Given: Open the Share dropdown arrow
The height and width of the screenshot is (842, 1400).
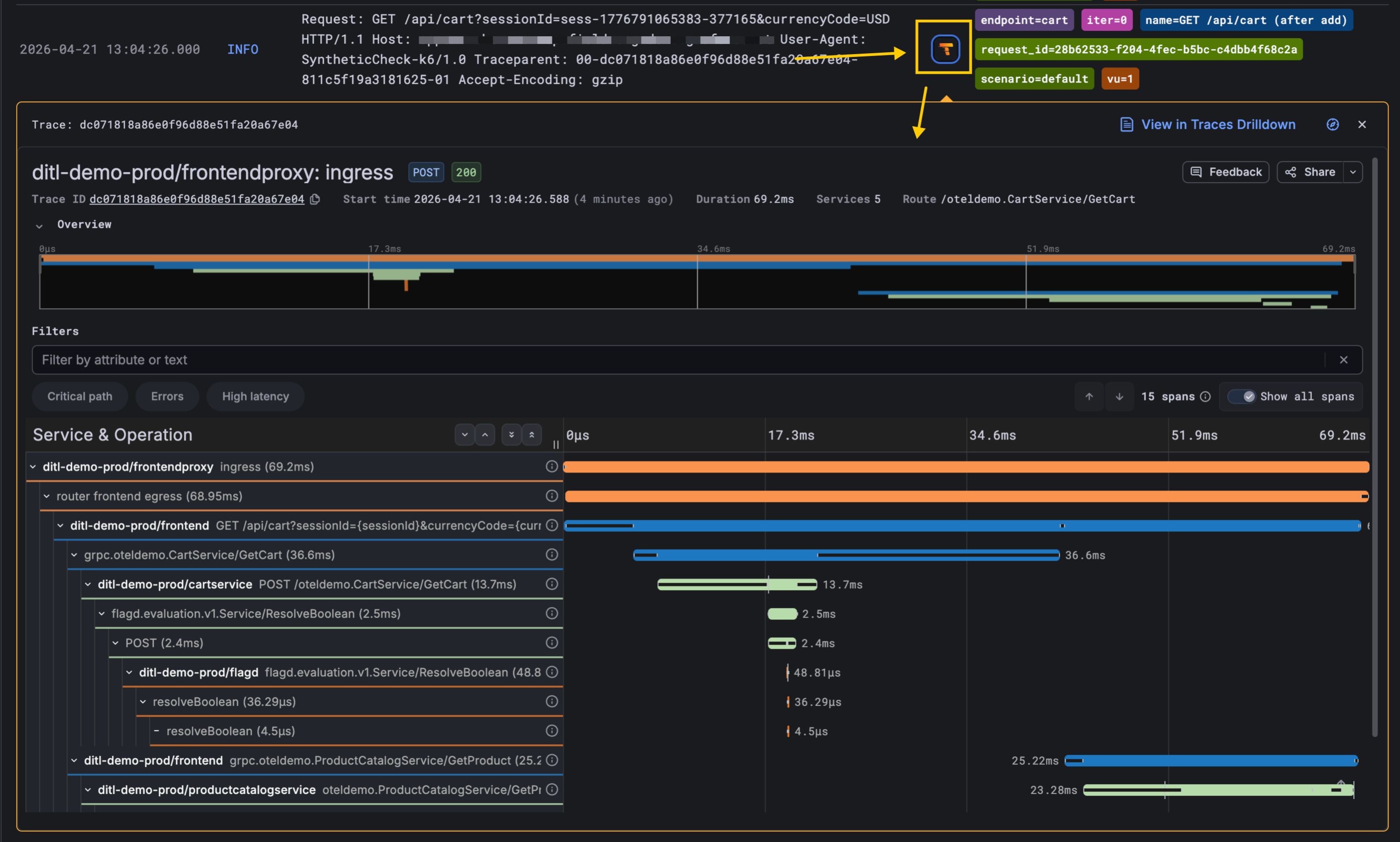Looking at the screenshot, I should coord(1353,172).
